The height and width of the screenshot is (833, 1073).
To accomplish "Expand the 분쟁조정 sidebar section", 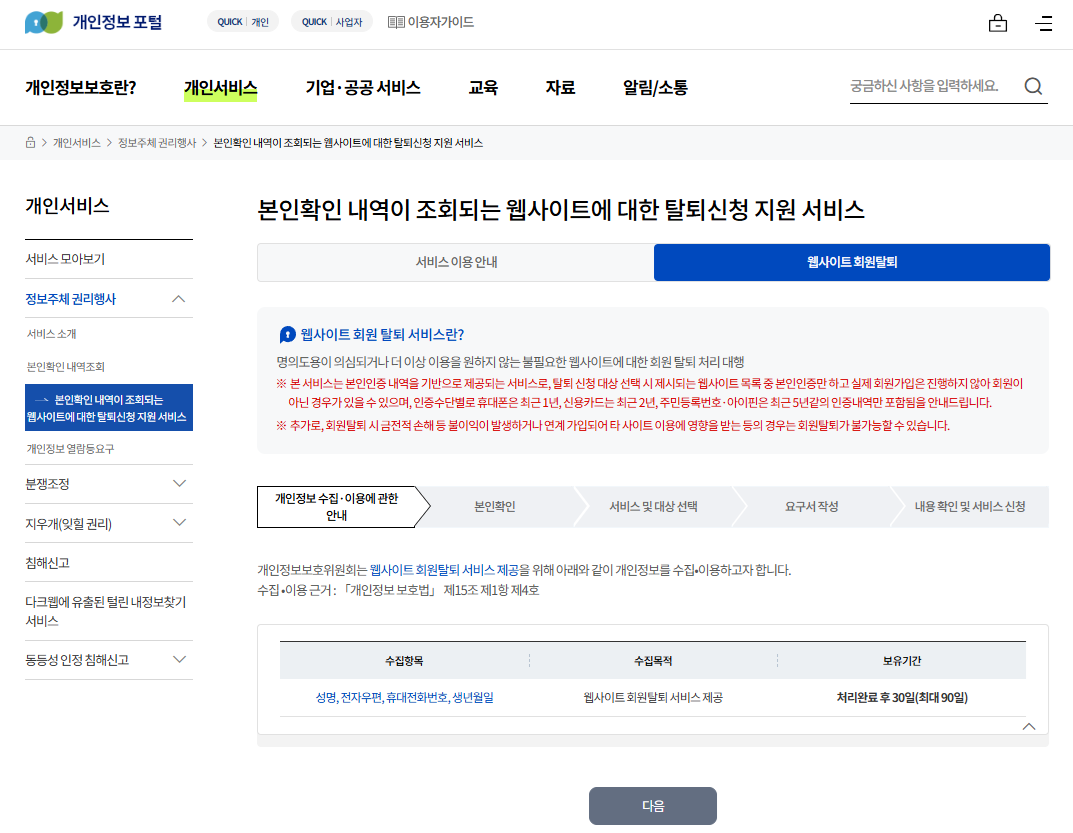I will tap(179, 483).
